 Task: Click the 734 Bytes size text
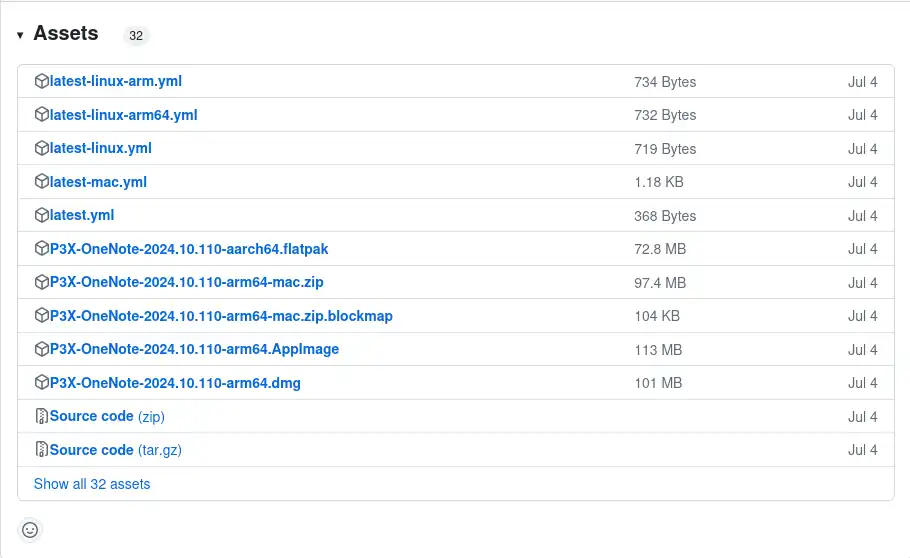pos(665,82)
